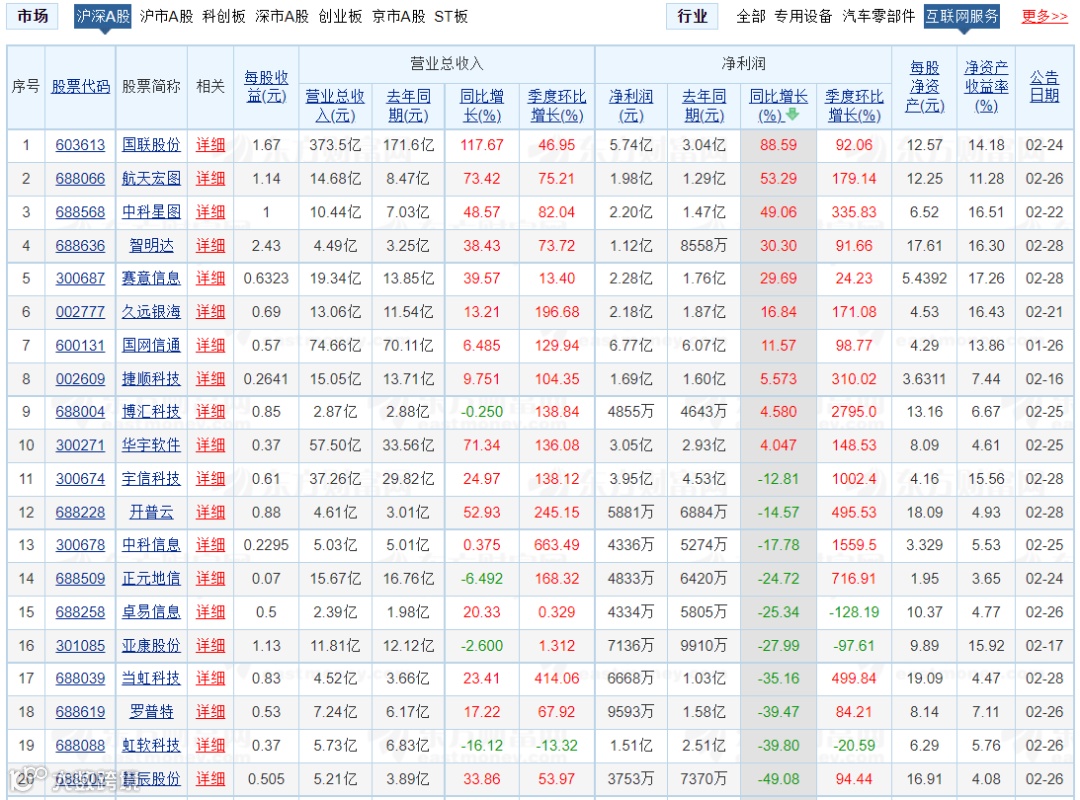Sort by 每股净资产(元) column header
1080x800 pixels.
924,87
